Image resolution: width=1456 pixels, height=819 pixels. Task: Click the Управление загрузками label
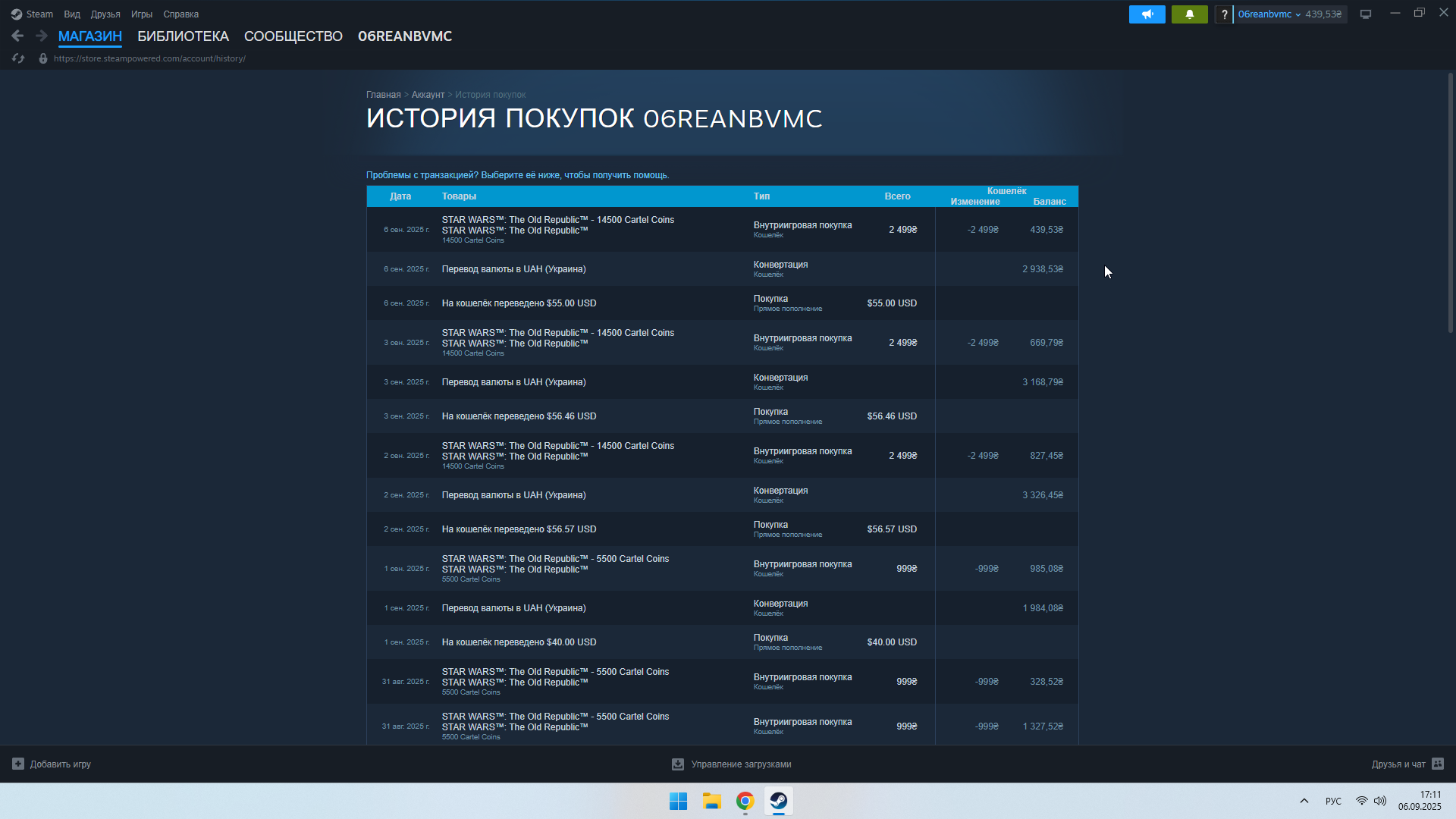tap(741, 764)
